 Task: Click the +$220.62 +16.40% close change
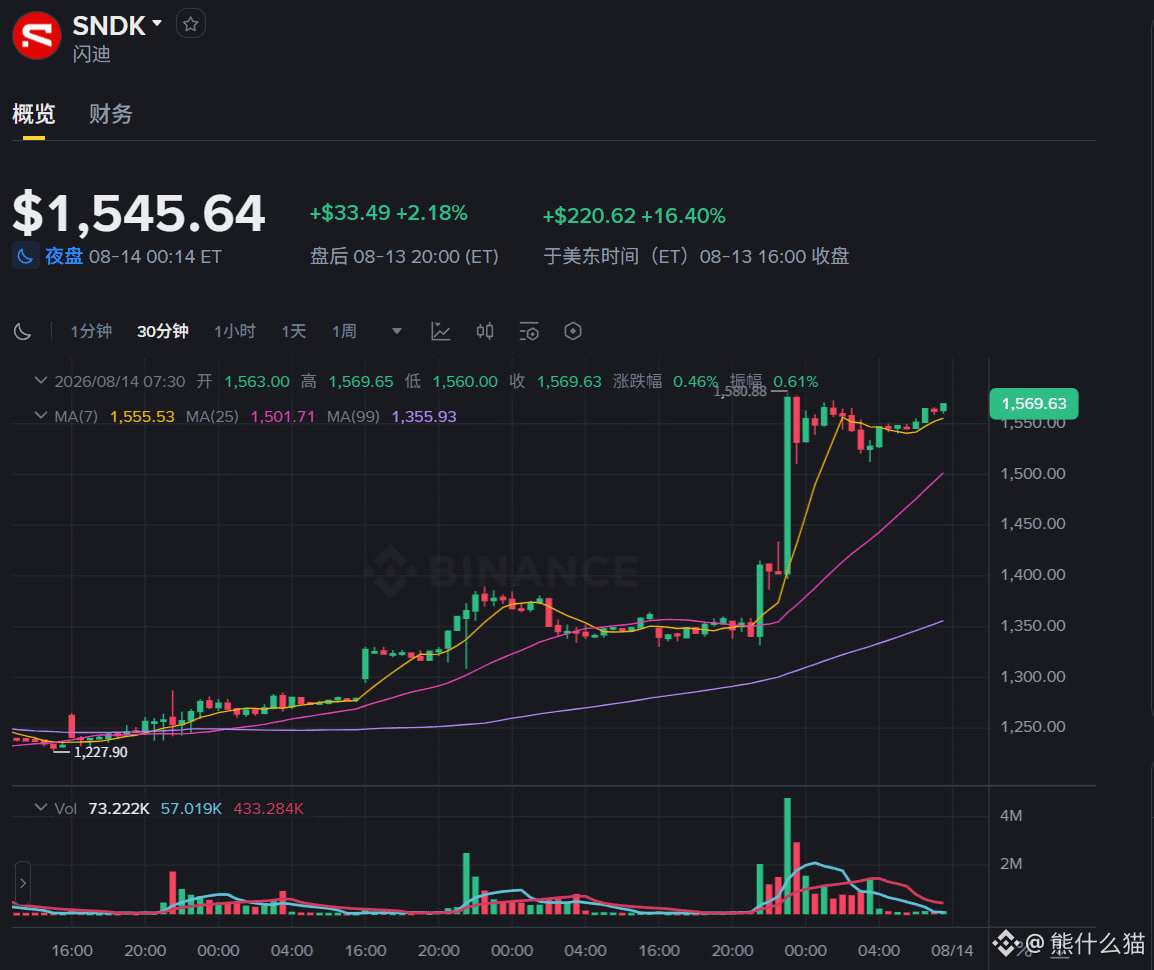pos(634,216)
